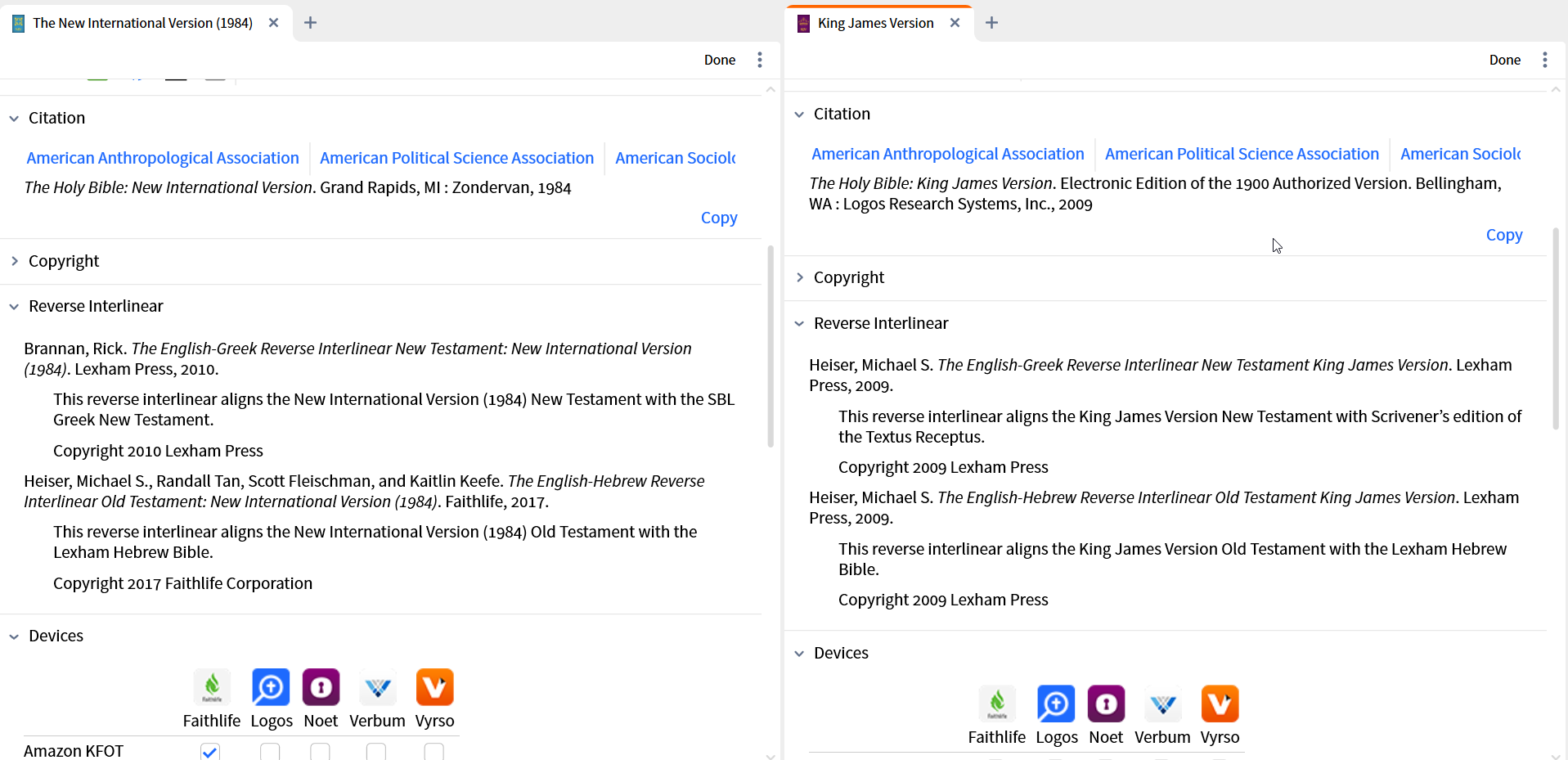1568x760 pixels.
Task: Open a new tab in the right pane
Action: [x=991, y=23]
